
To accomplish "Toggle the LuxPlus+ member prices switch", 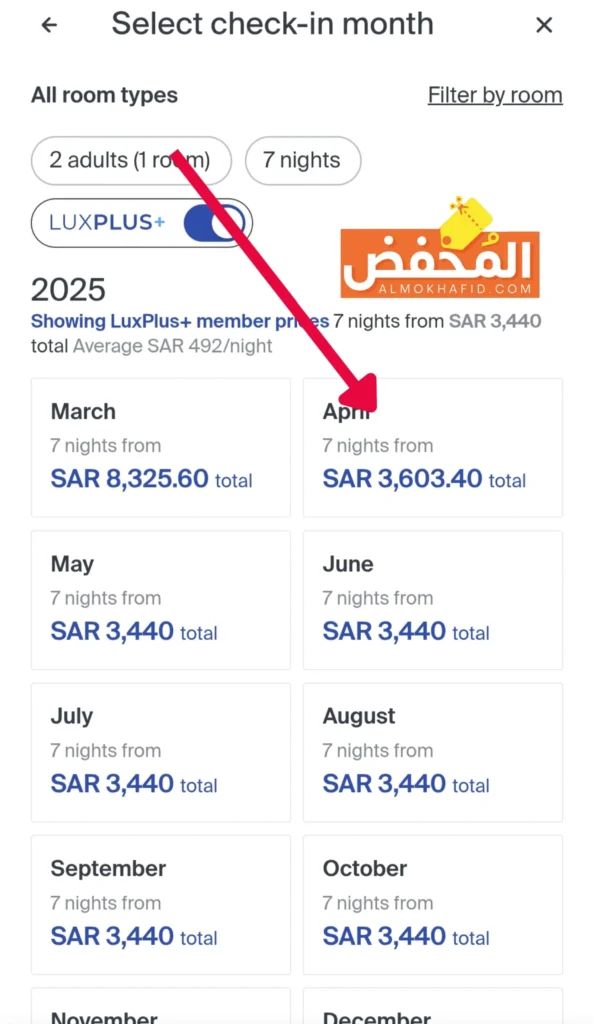I will click(x=213, y=223).
